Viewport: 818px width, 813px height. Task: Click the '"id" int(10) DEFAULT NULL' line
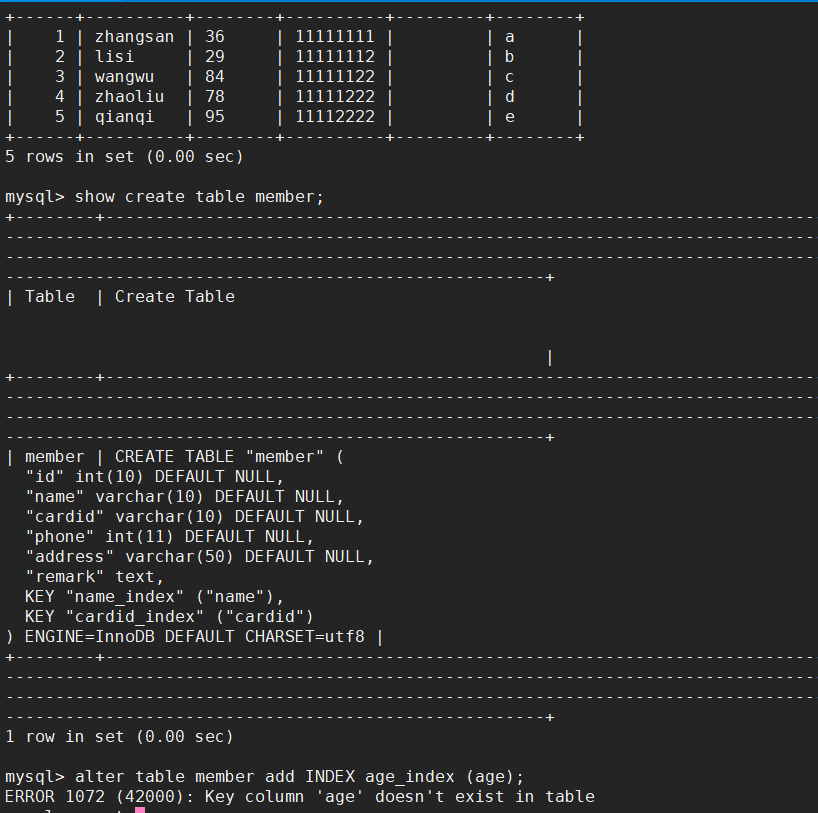pyautogui.click(x=154, y=476)
